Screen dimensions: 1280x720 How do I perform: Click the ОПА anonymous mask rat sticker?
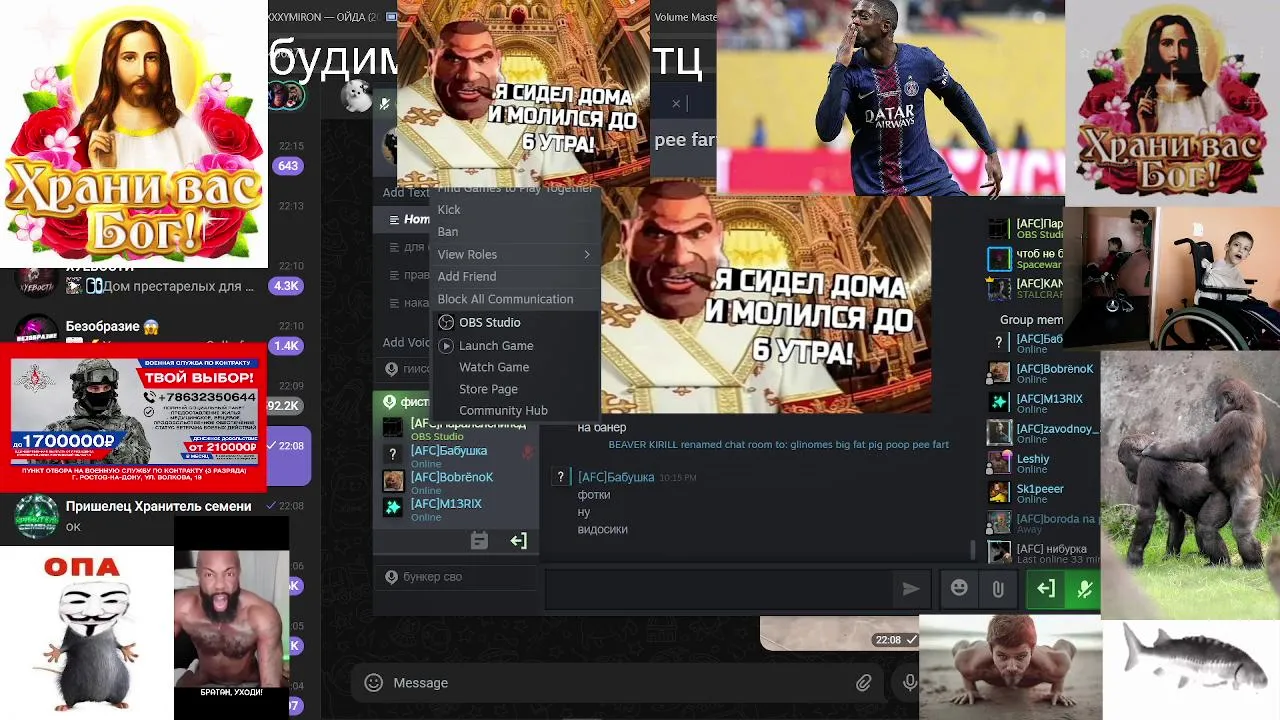[x=86, y=632]
